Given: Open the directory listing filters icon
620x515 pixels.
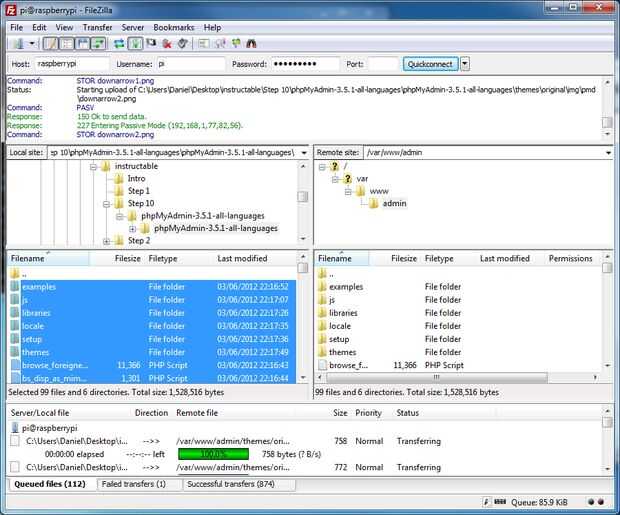Looking at the screenshot, I should 204,44.
